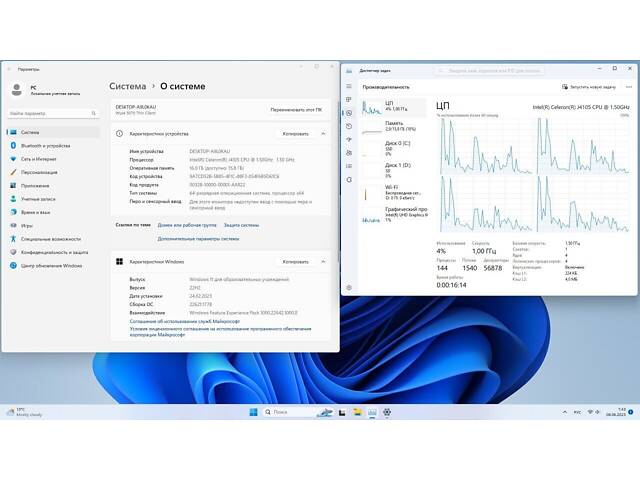Open Microsoft software license terms link

[220, 331]
